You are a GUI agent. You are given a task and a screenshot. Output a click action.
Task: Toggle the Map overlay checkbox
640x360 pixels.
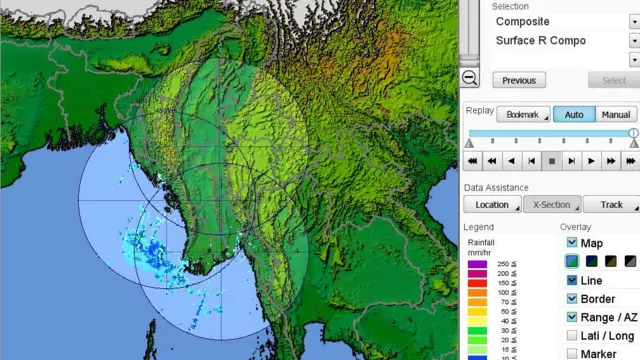click(x=572, y=243)
